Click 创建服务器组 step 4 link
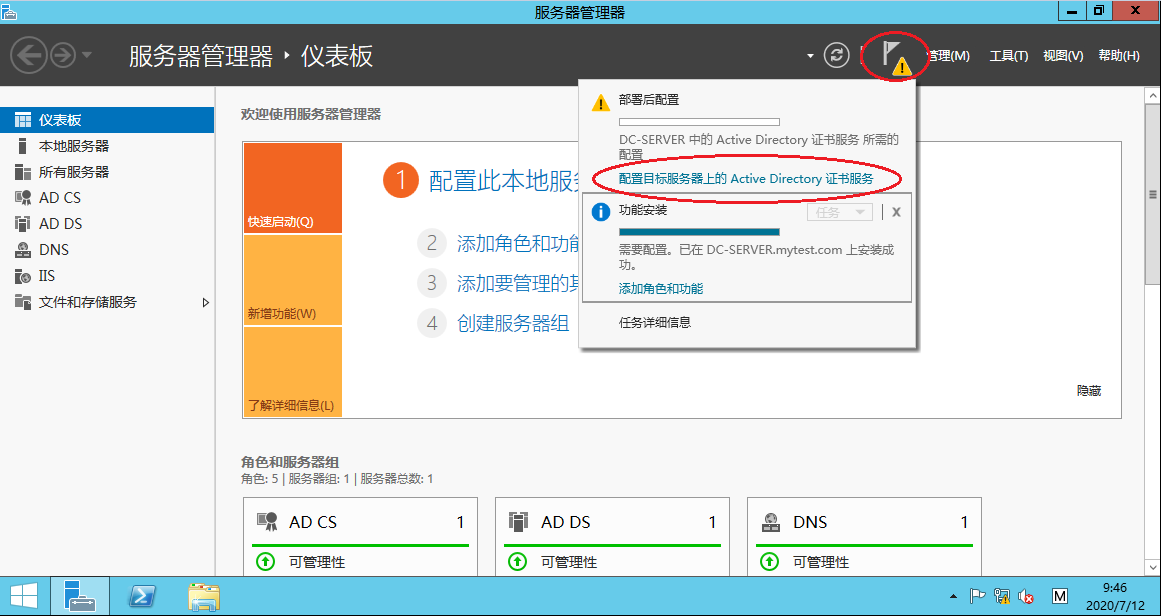This screenshot has width=1161, height=616. [513, 323]
